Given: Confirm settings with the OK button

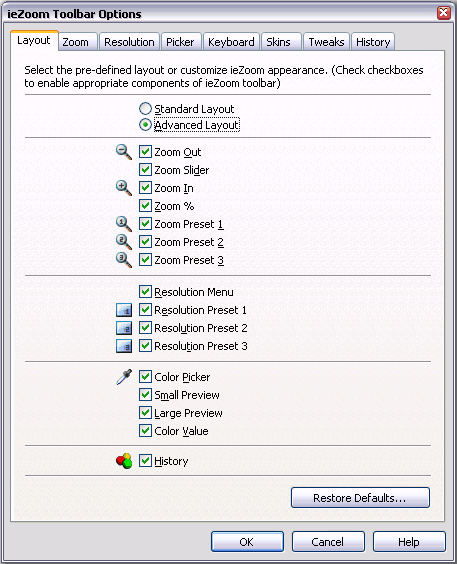Looking at the screenshot, I should 247,542.
